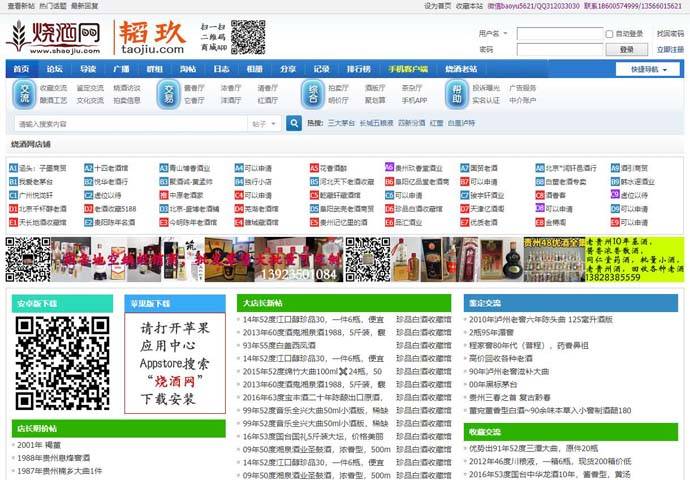Open shop slot C1 广州悦龙轩 badge
Viewport: 690px width, 480px height.
(13, 195)
